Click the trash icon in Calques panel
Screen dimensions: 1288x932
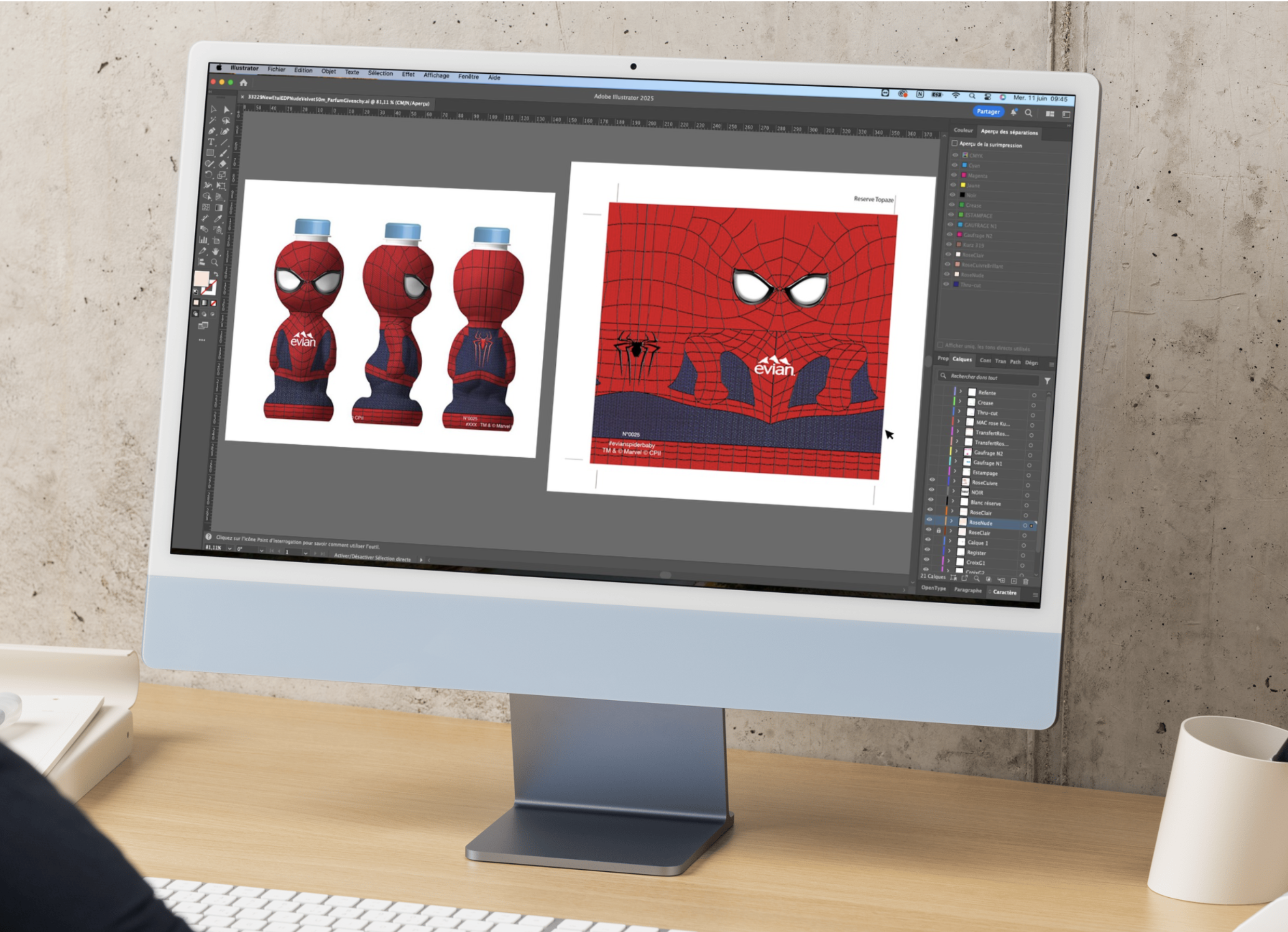pos(1025,581)
